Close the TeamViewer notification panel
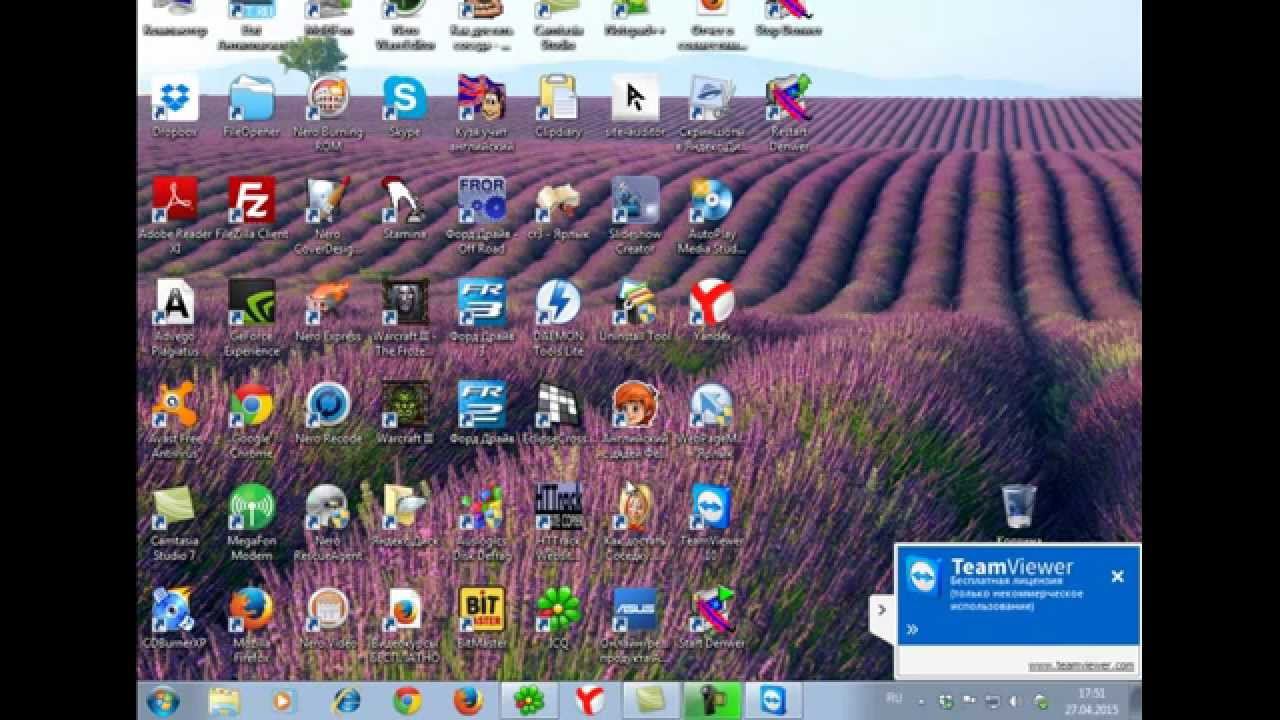Image resolution: width=1280 pixels, height=720 pixels. (1118, 576)
